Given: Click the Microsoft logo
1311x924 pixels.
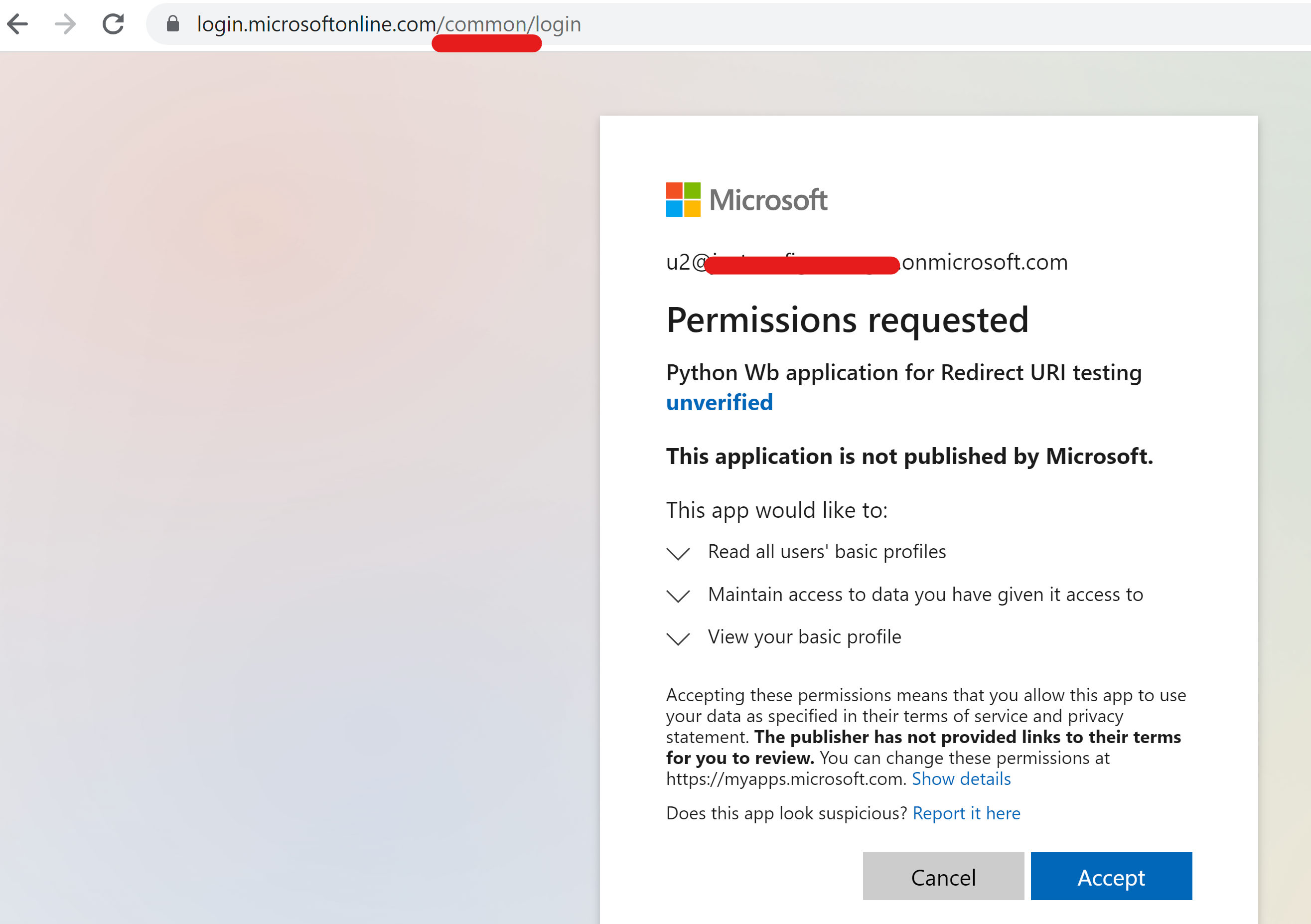Looking at the screenshot, I should pyautogui.click(x=746, y=200).
